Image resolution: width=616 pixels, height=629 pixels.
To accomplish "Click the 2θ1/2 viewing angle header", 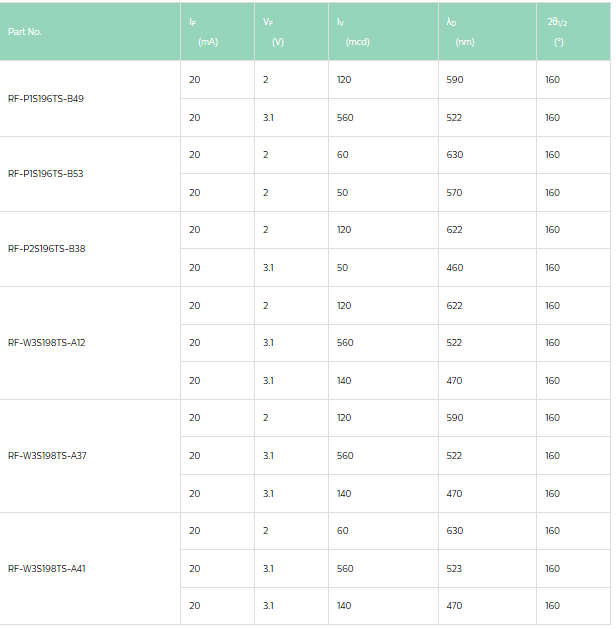I will point(558,31).
